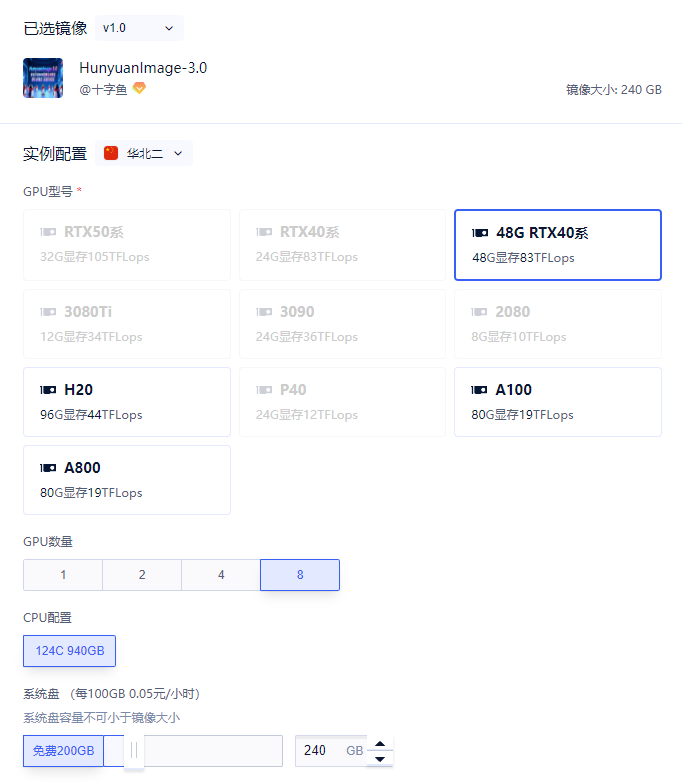Click the GPU icon on 48G RTX40系
Viewport: 682px width, 782px height.
tap(480, 233)
